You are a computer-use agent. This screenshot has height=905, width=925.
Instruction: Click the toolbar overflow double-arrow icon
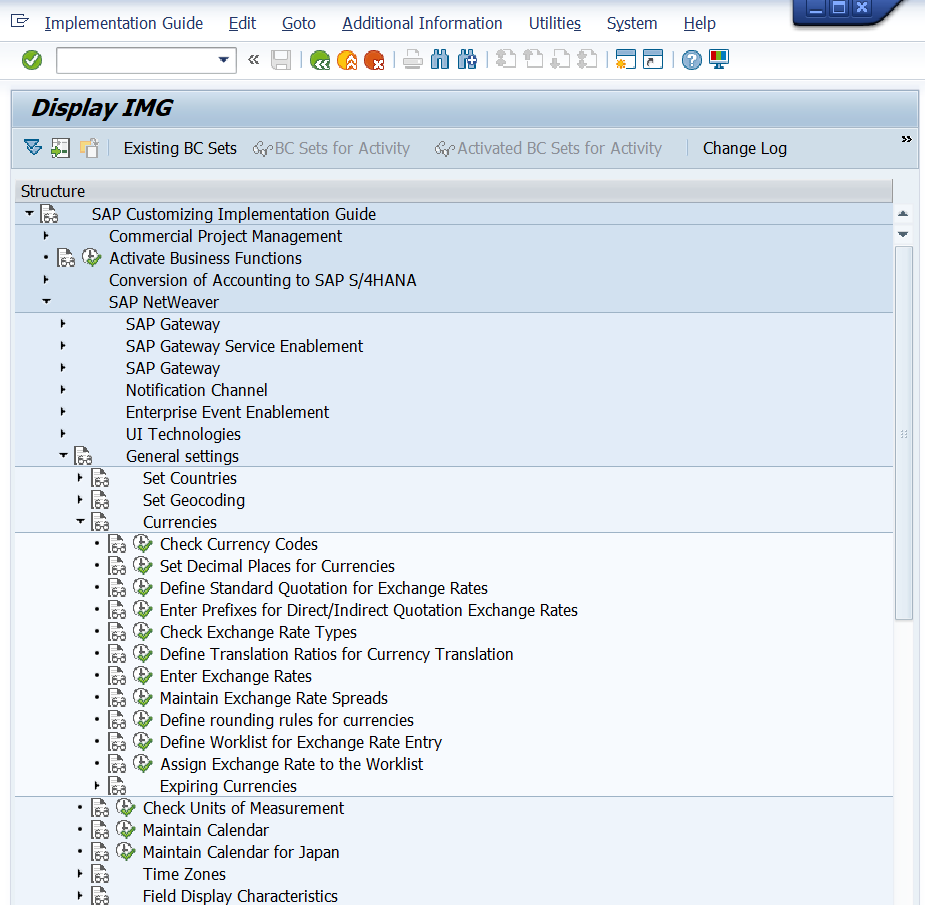point(906,139)
